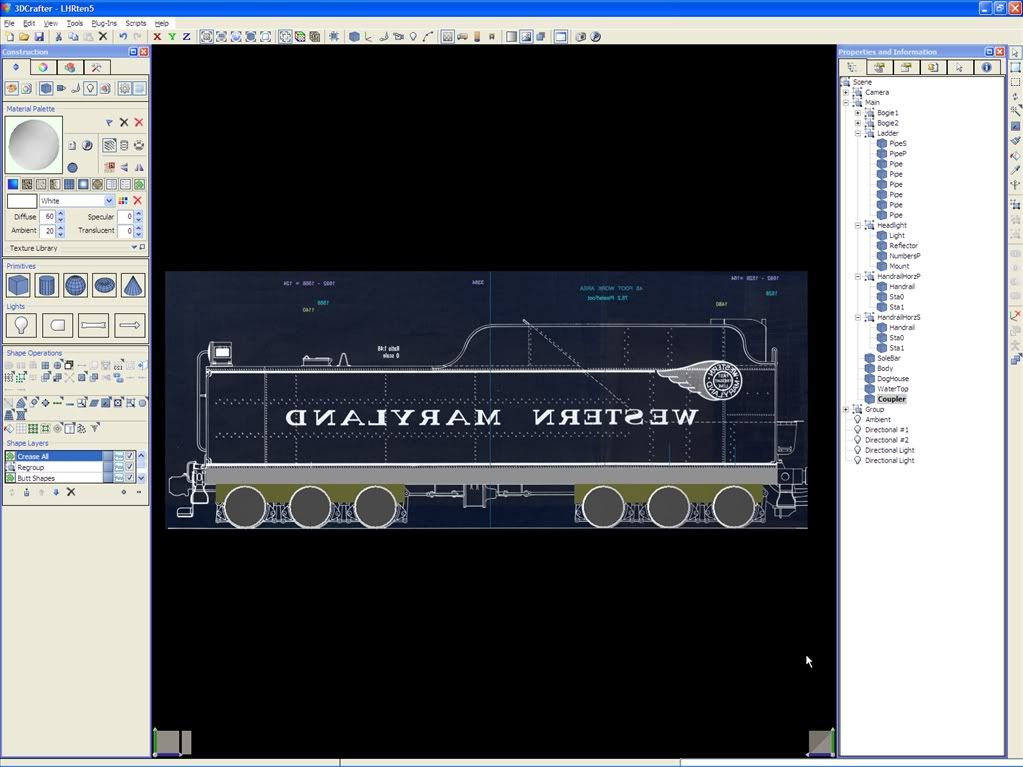The width and height of the screenshot is (1023, 767).
Task: Select the WaterTop object in the tree
Action: click(893, 389)
